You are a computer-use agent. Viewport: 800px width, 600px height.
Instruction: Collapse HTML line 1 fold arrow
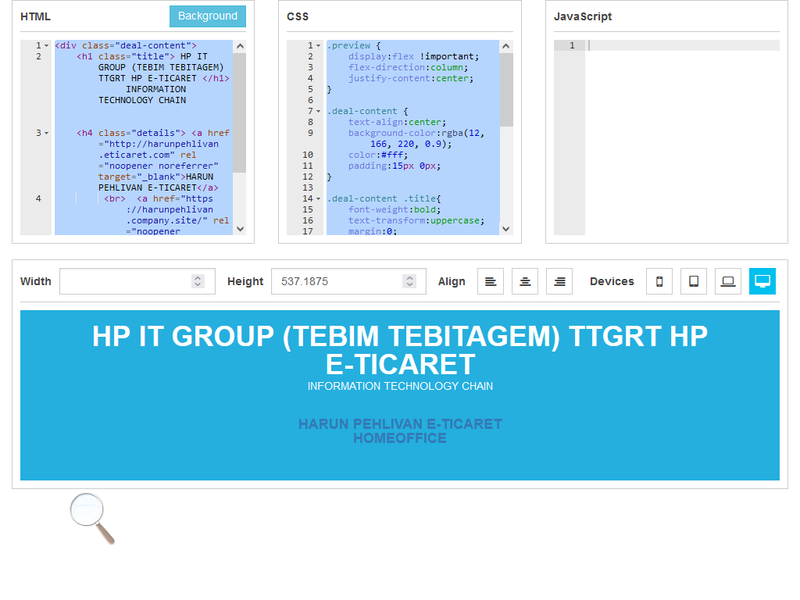pyautogui.click(x=46, y=45)
